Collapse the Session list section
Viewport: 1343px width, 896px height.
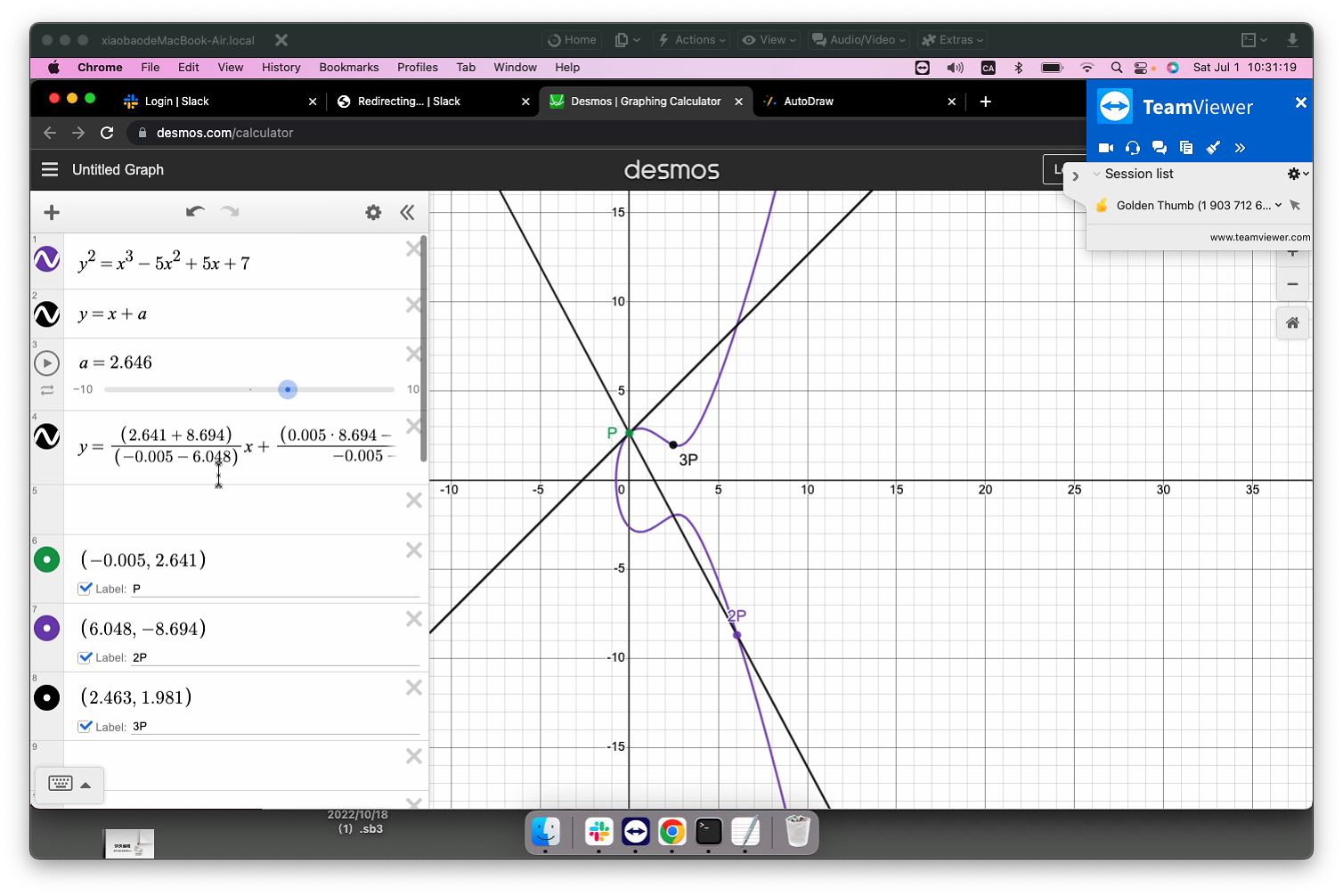[1097, 174]
